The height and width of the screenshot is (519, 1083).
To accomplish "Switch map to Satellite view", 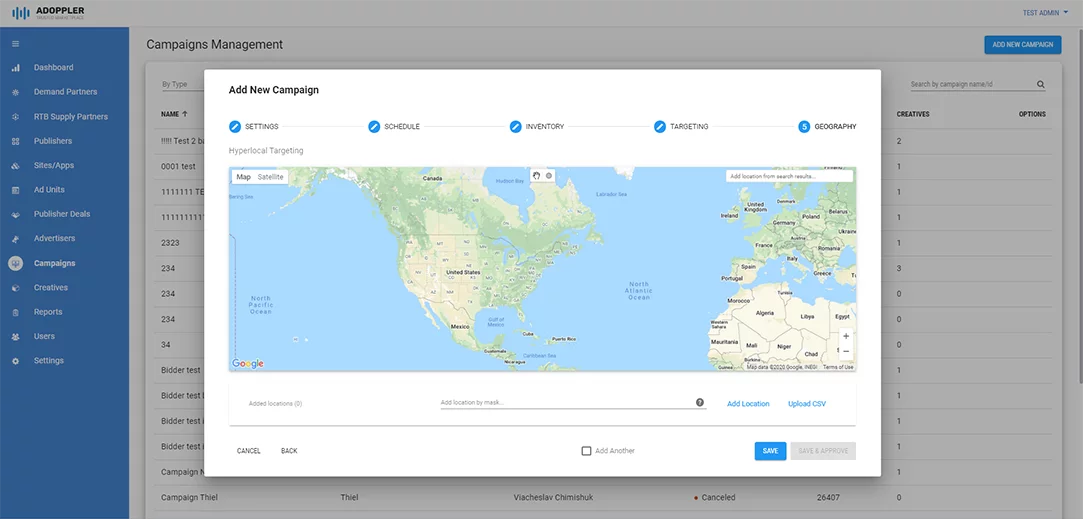I will click(270, 177).
